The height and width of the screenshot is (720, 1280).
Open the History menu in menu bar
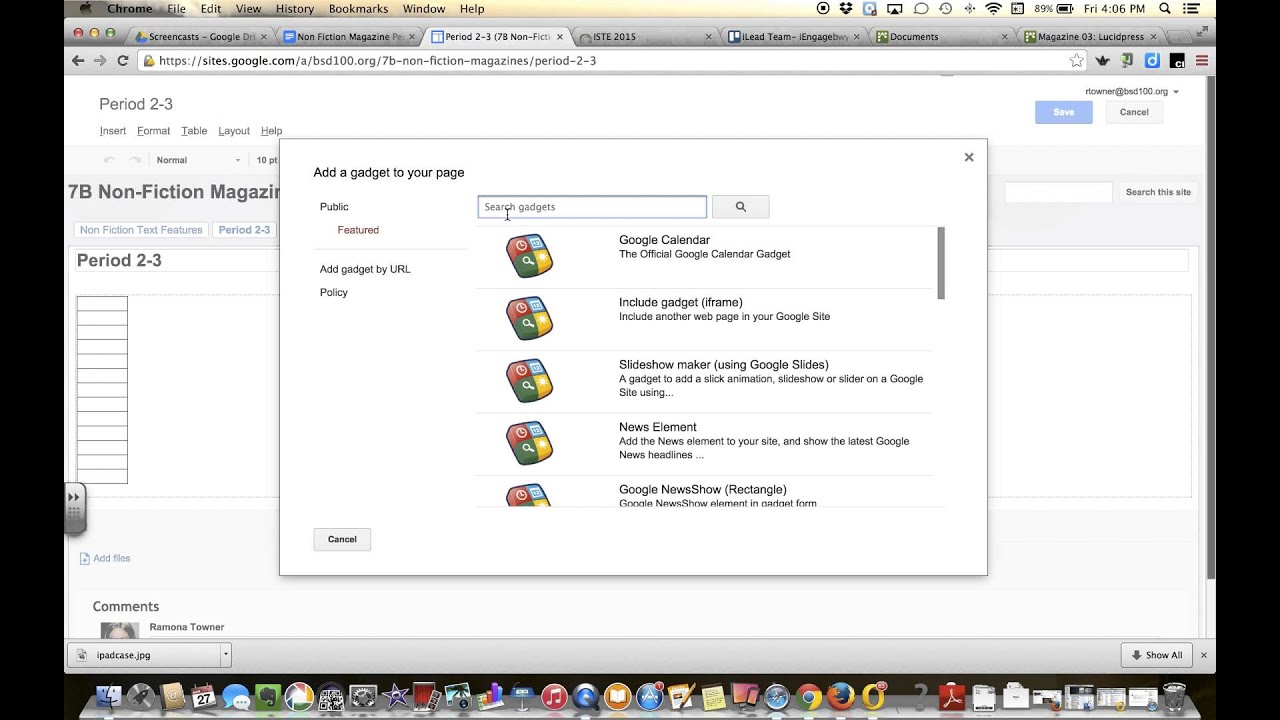pyautogui.click(x=294, y=9)
